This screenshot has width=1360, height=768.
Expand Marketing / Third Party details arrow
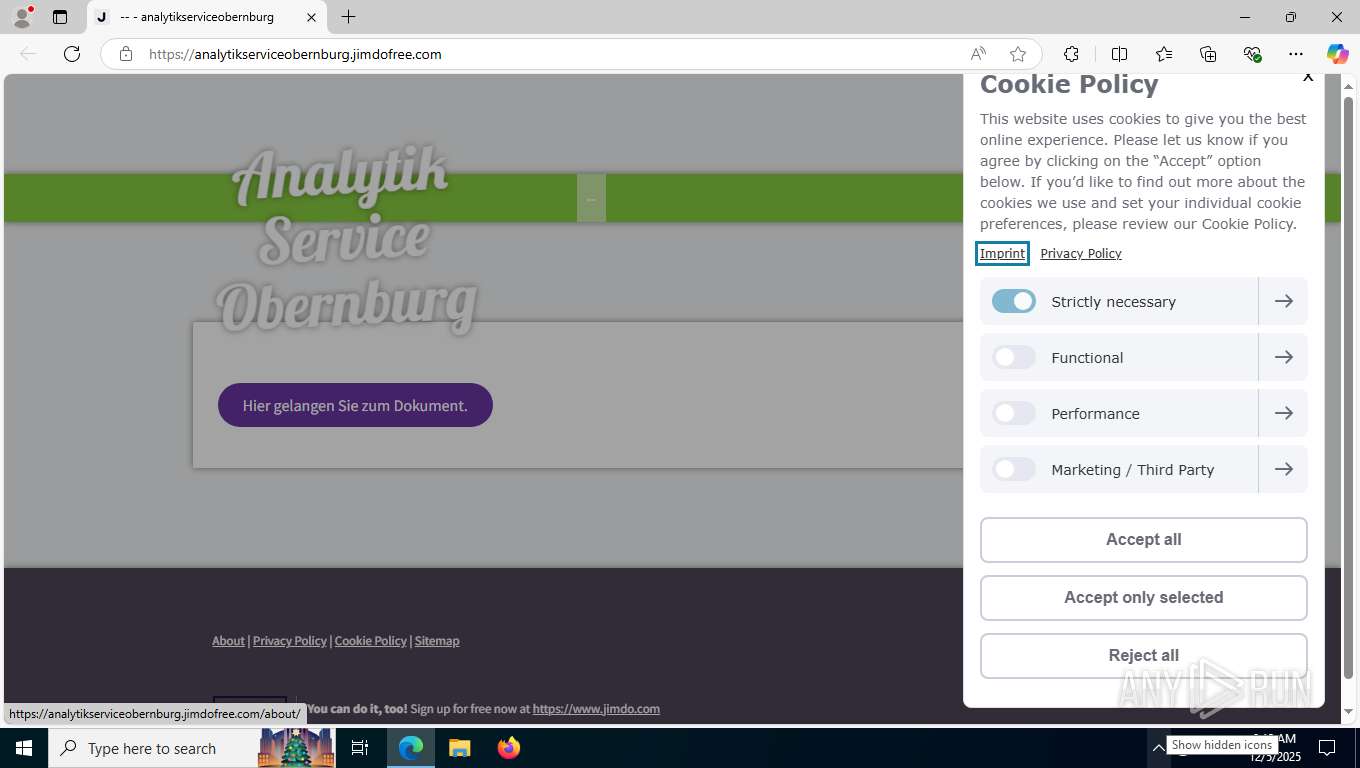(x=1284, y=469)
